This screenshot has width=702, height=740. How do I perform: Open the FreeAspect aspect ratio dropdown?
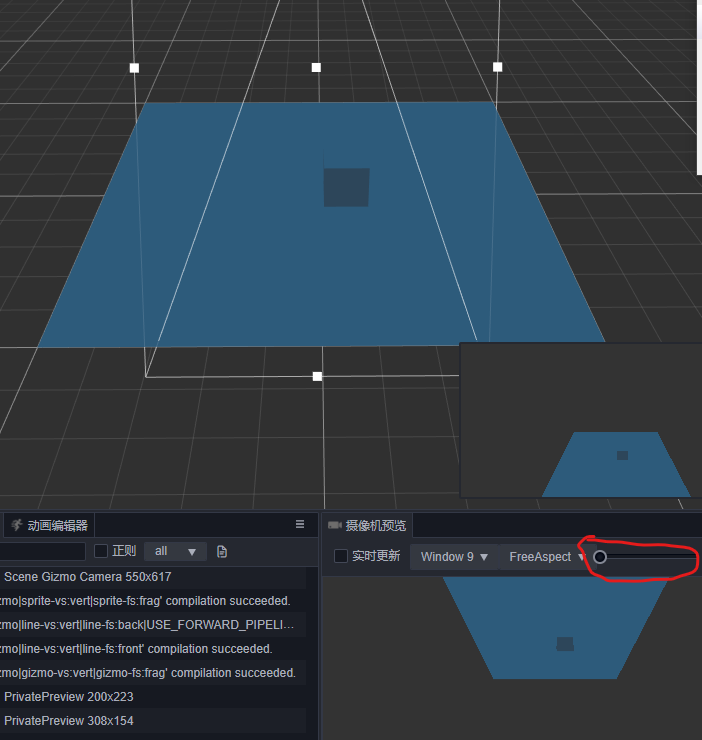pos(545,557)
